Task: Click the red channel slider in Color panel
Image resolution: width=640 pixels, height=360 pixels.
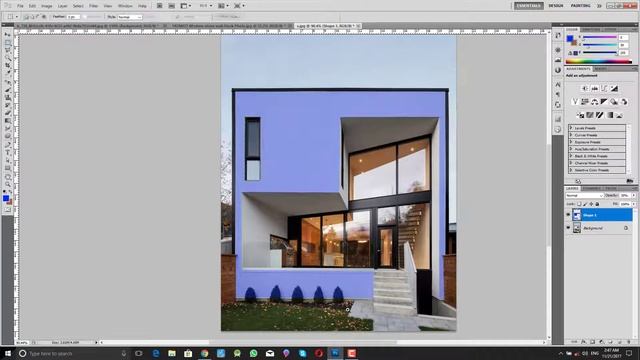Action: tap(600, 38)
